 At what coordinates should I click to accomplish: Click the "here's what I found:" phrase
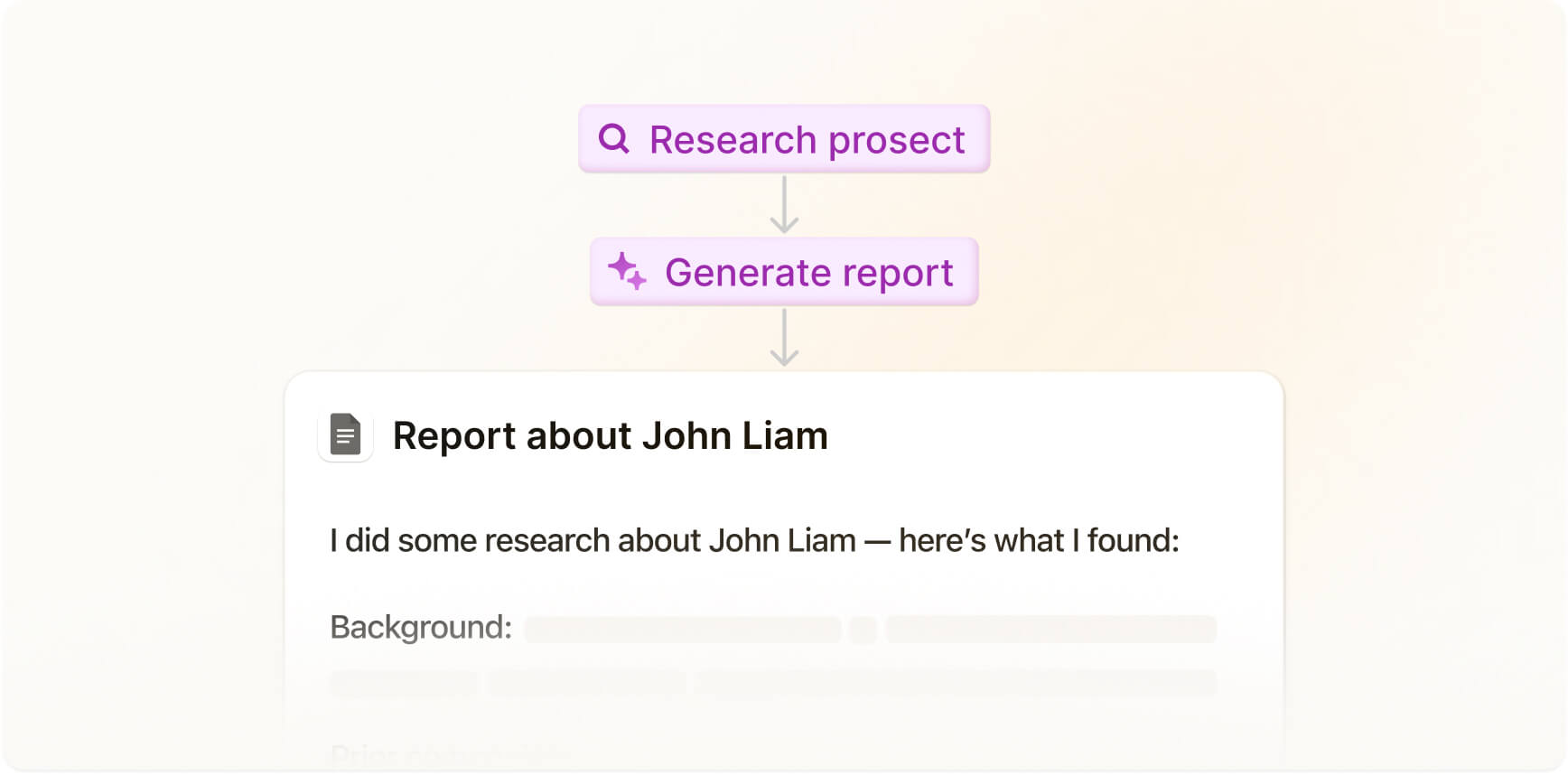click(1039, 541)
